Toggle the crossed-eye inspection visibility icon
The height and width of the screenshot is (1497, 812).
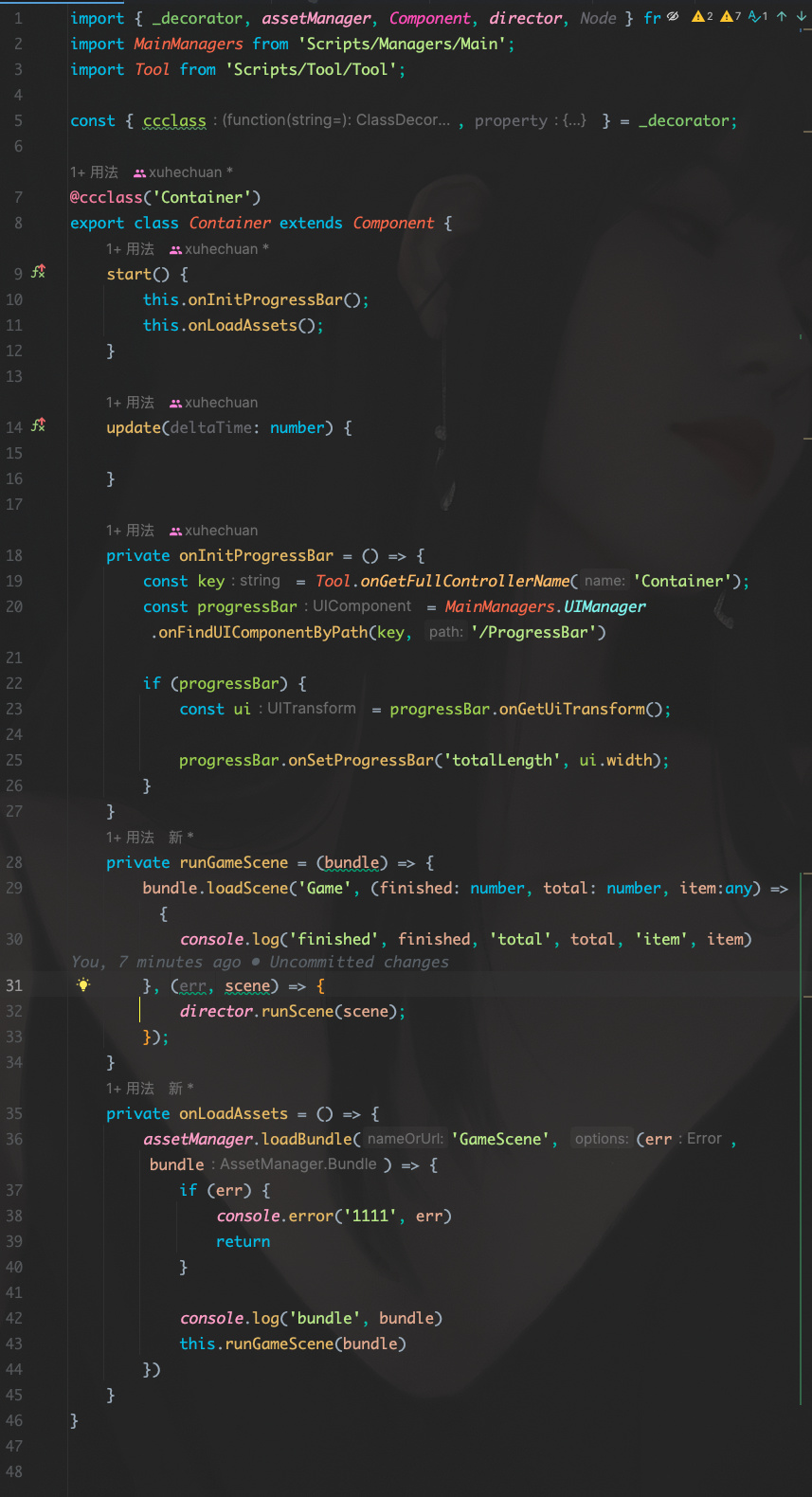click(x=673, y=16)
